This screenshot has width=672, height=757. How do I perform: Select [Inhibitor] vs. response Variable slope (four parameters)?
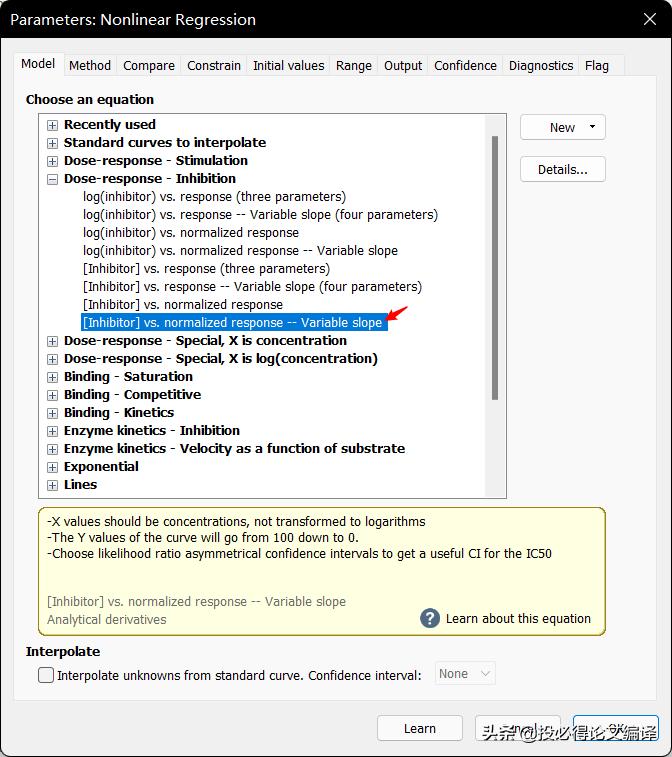click(x=252, y=287)
